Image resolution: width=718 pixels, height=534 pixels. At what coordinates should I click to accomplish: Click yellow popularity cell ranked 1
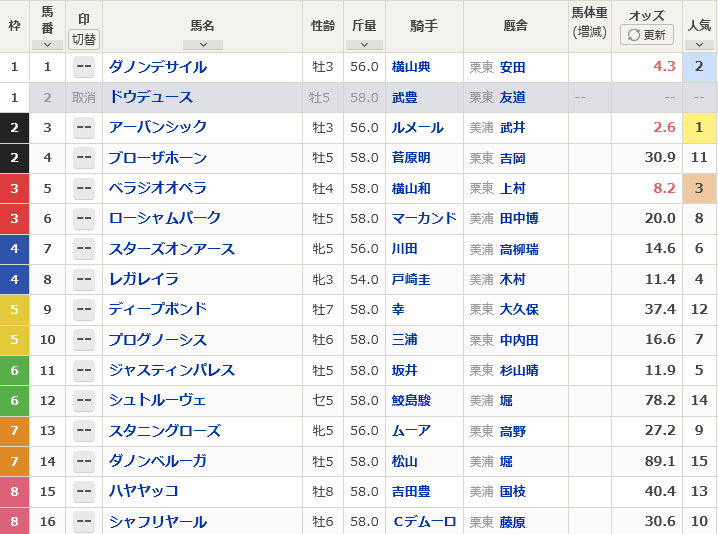(699, 127)
